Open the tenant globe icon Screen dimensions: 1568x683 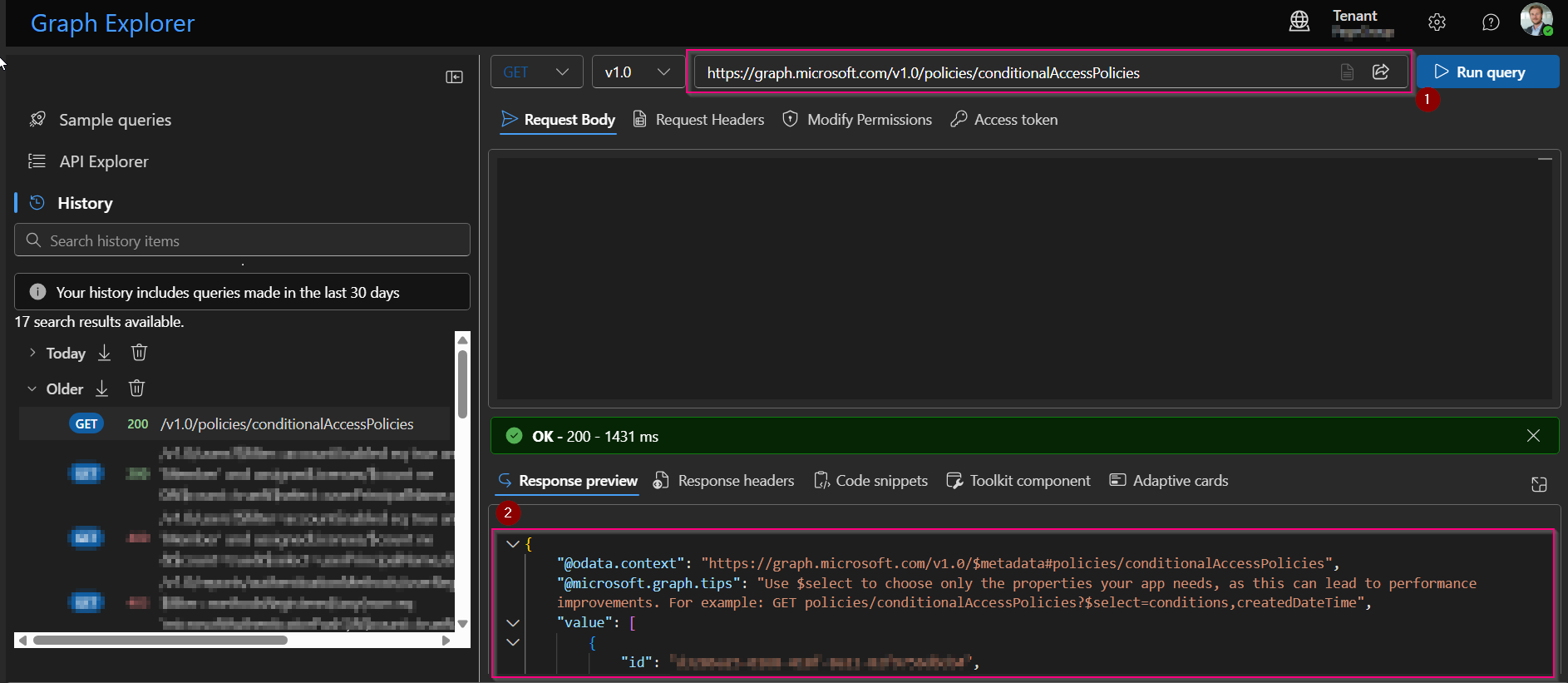[1299, 22]
